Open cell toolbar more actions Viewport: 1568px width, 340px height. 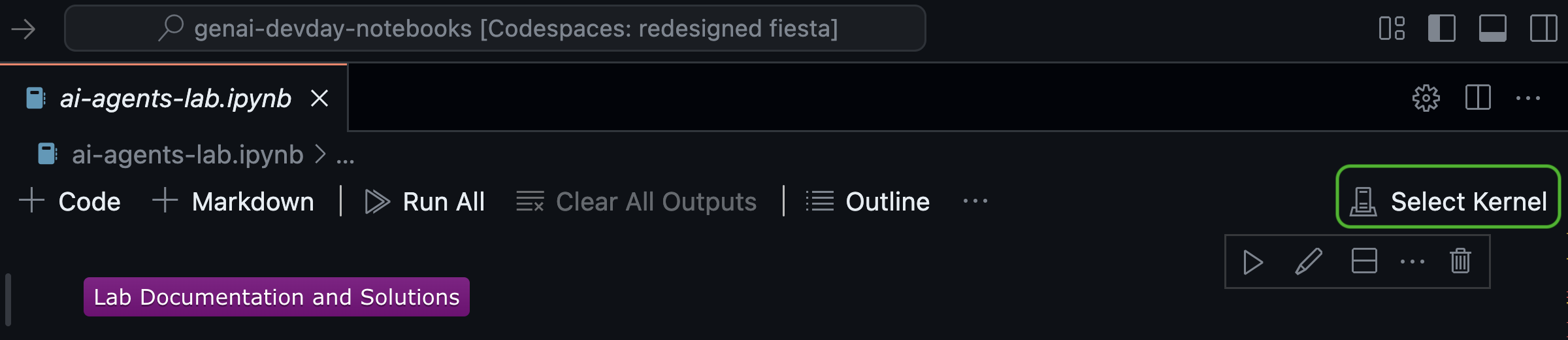click(x=1413, y=262)
